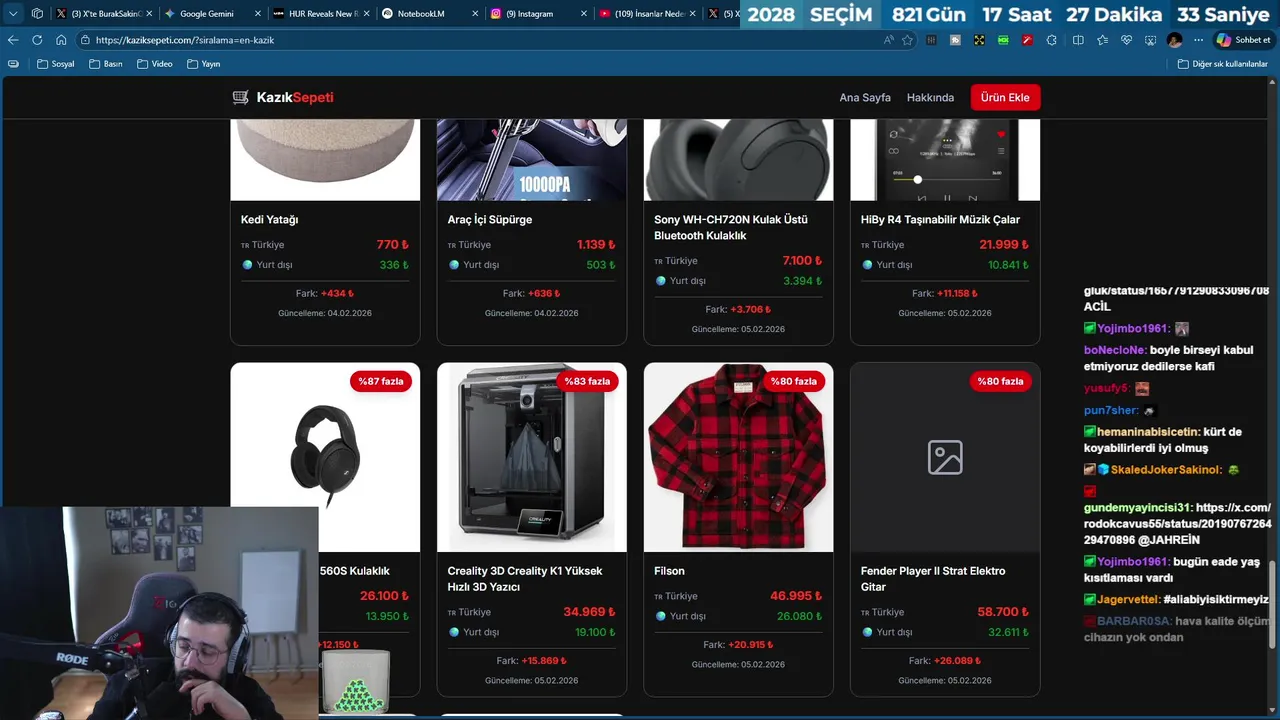Go back with the browser back arrow
1280x720 pixels.
click(x=13, y=40)
